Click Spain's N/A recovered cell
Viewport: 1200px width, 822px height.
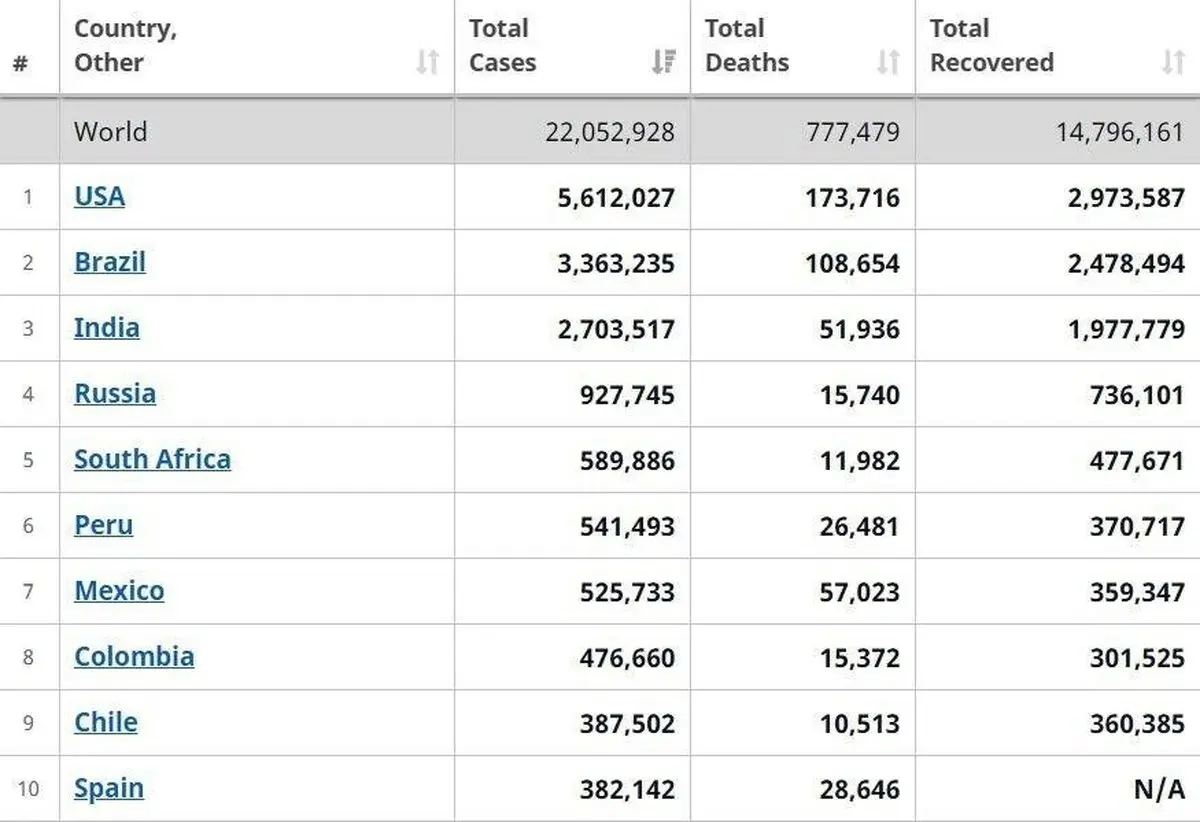[x=1158, y=789]
